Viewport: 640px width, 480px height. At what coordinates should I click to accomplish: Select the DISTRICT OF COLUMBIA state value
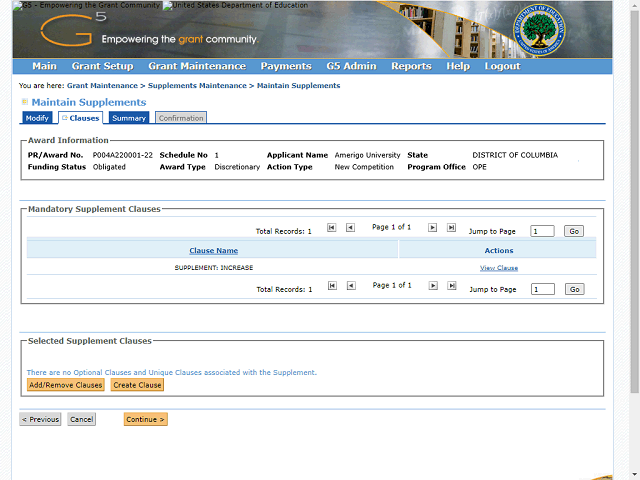(515, 155)
